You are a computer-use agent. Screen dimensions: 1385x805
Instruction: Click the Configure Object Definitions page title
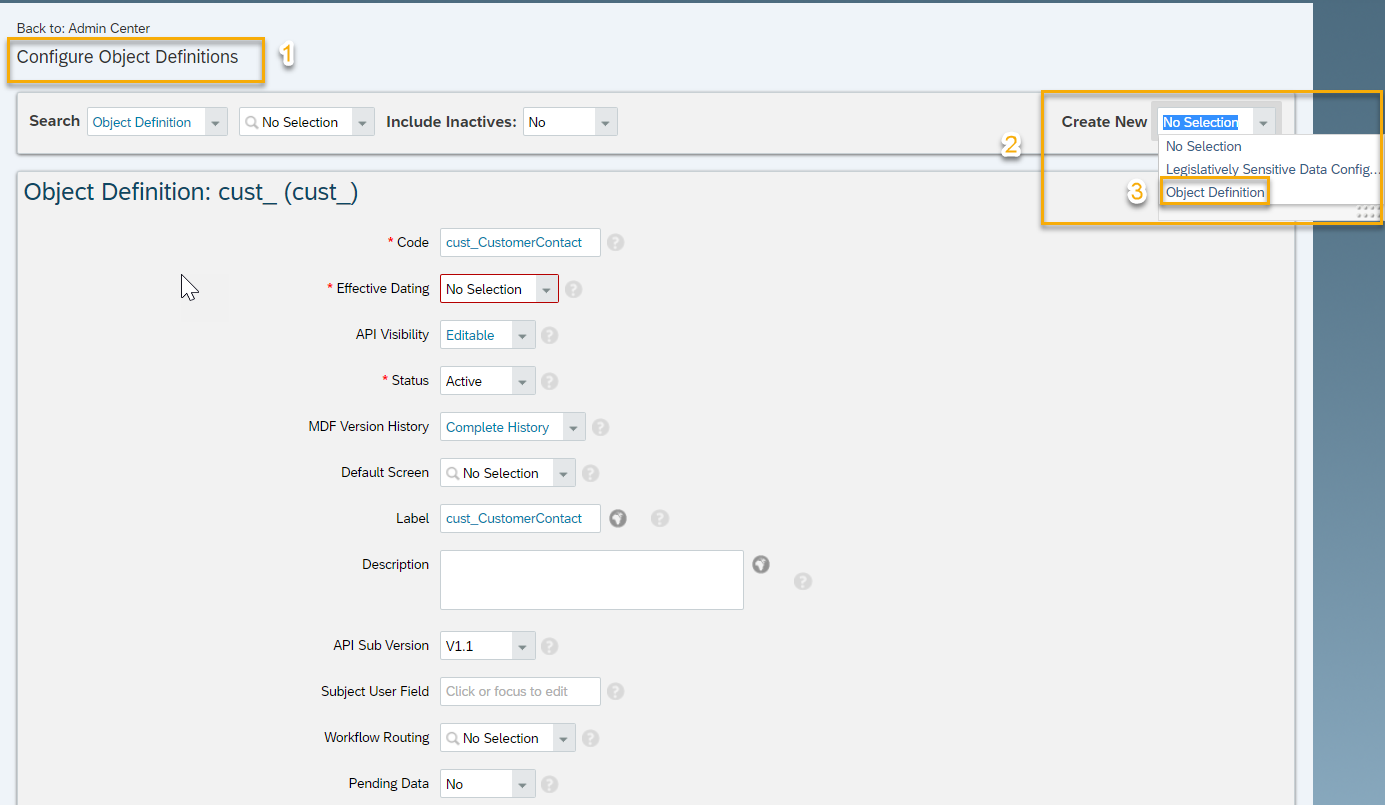tap(127, 57)
